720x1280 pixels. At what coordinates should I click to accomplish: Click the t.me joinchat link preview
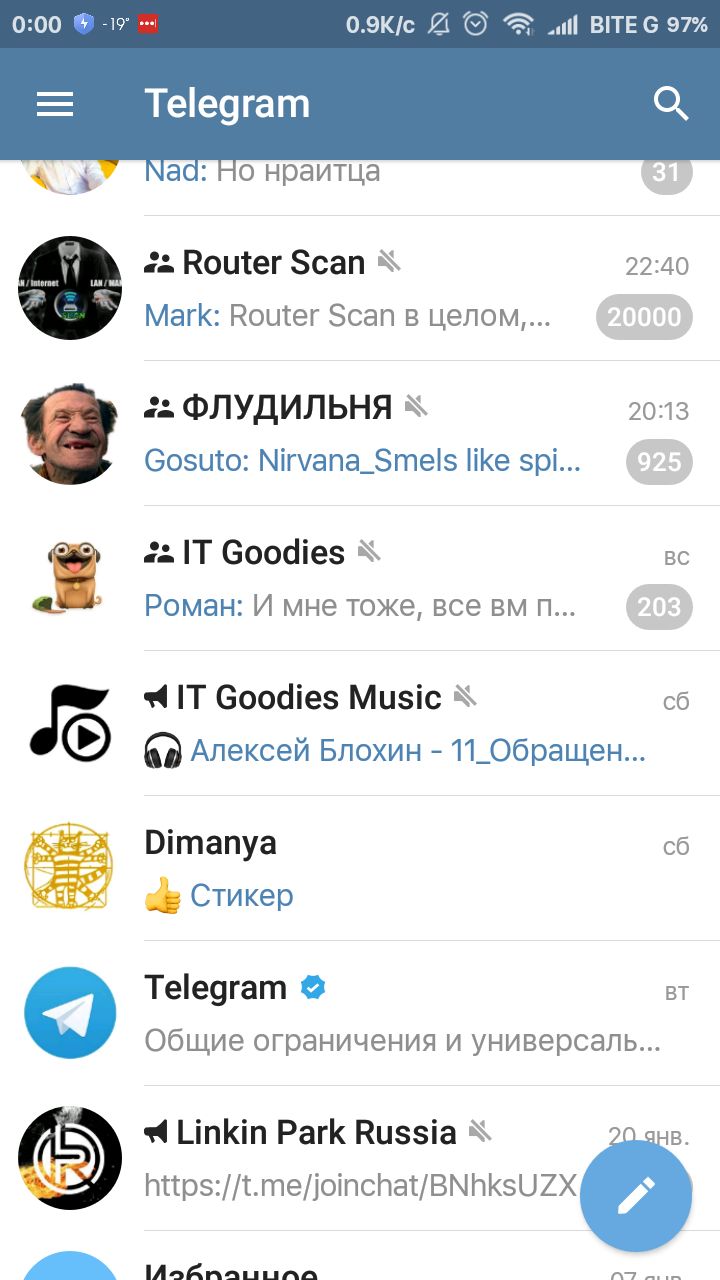point(361,1186)
